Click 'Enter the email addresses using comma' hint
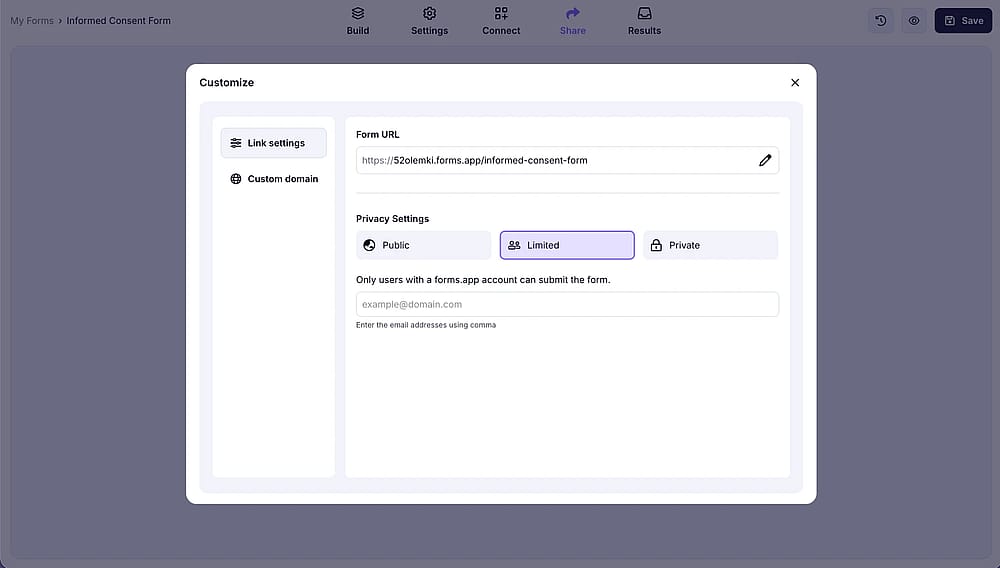Image resolution: width=1000 pixels, height=568 pixels. pos(426,325)
